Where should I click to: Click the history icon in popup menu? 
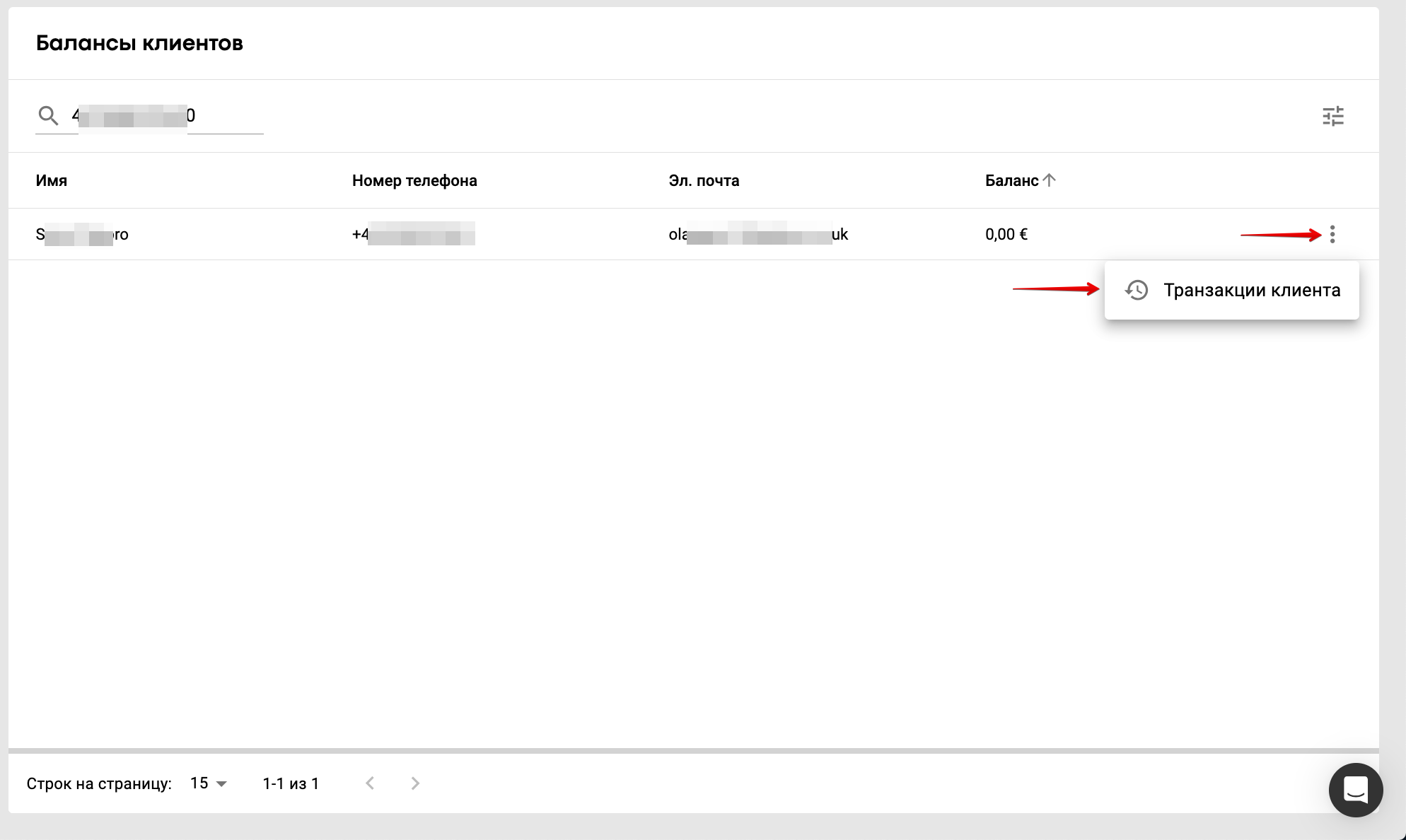click(1137, 290)
